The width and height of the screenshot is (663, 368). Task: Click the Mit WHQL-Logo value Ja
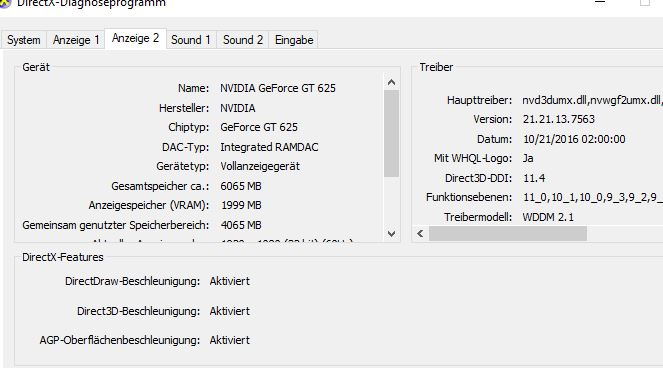(x=528, y=158)
